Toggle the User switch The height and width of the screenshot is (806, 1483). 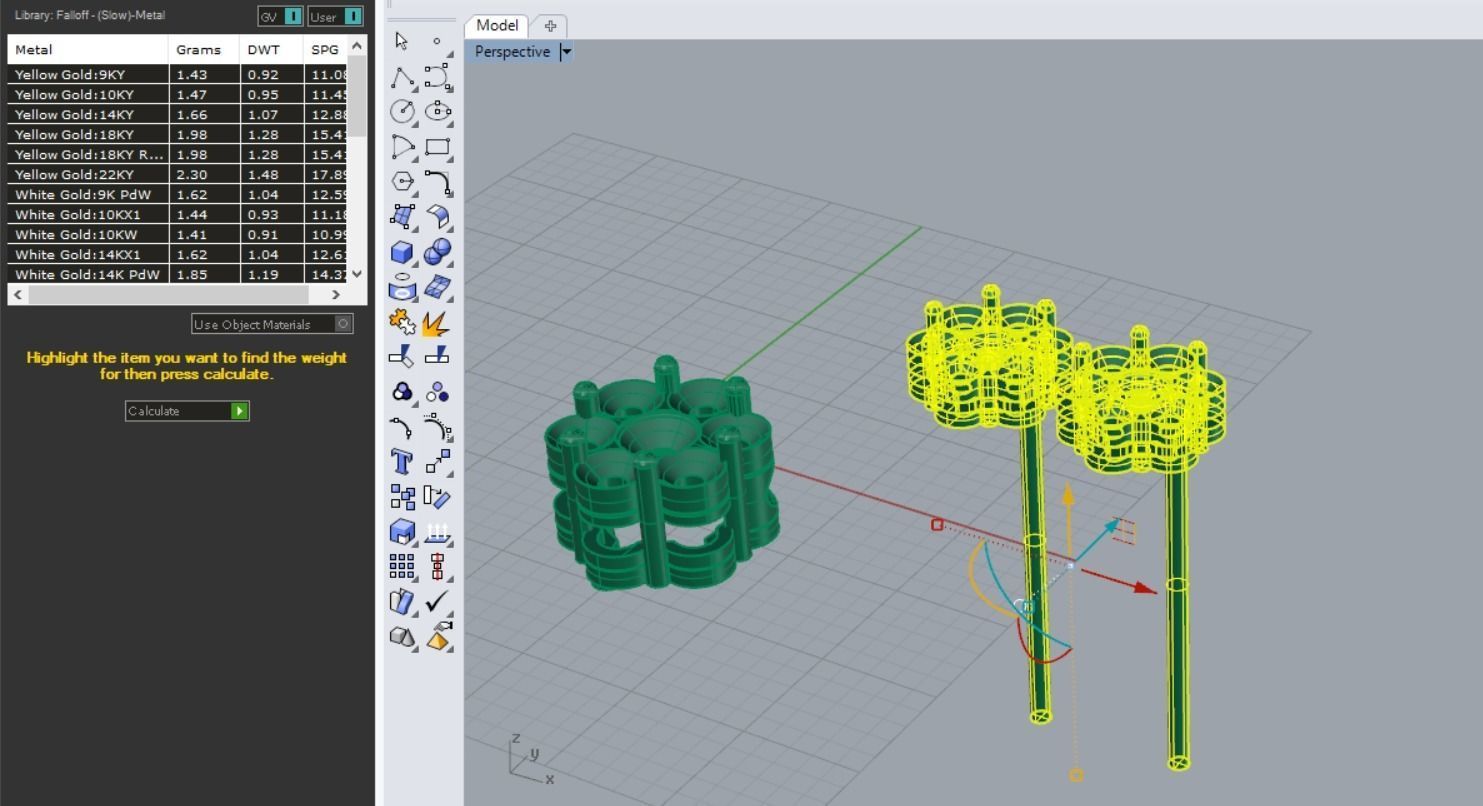(335, 17)
